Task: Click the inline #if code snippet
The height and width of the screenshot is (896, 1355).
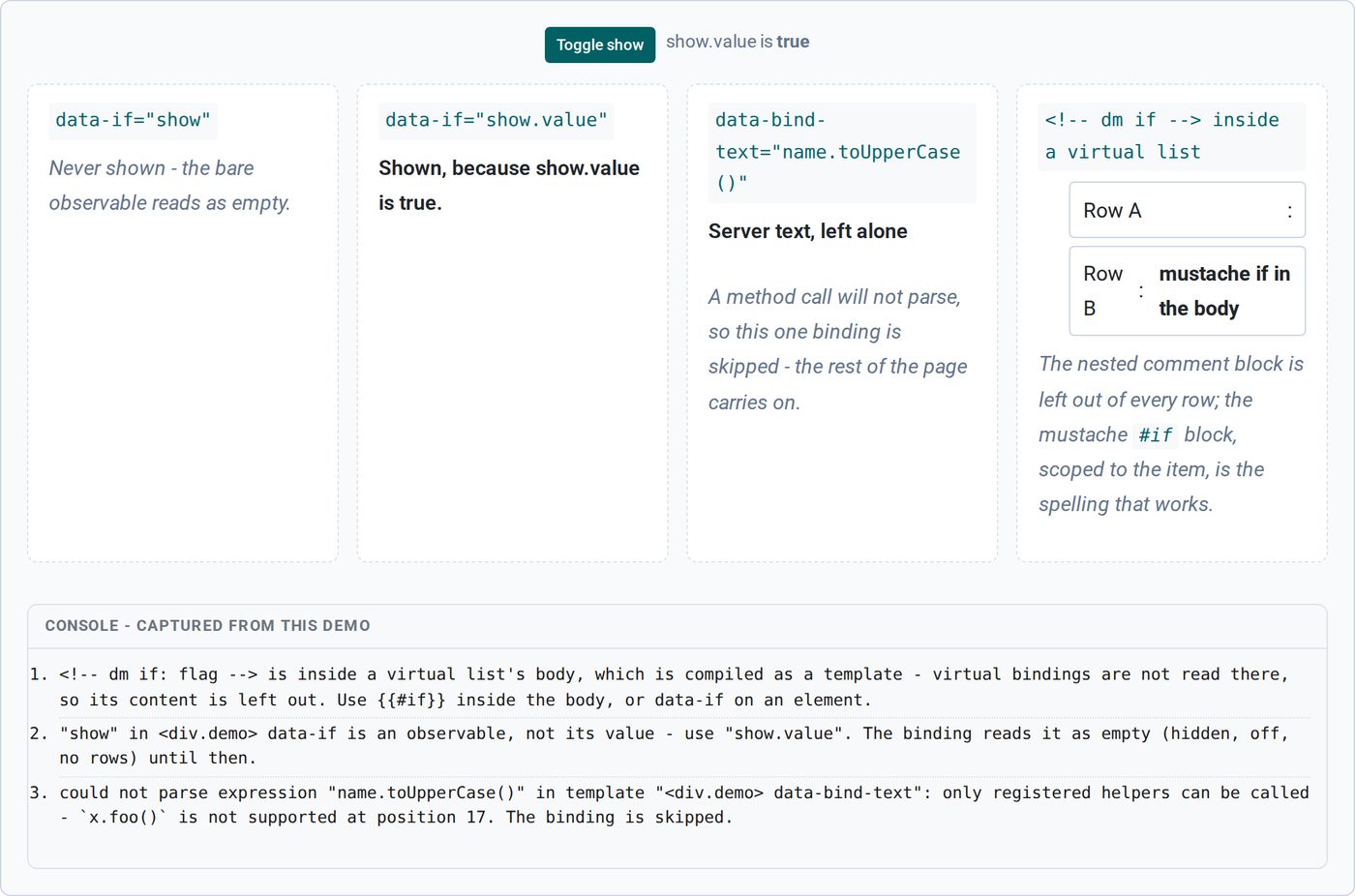Action: point(1156,435)
